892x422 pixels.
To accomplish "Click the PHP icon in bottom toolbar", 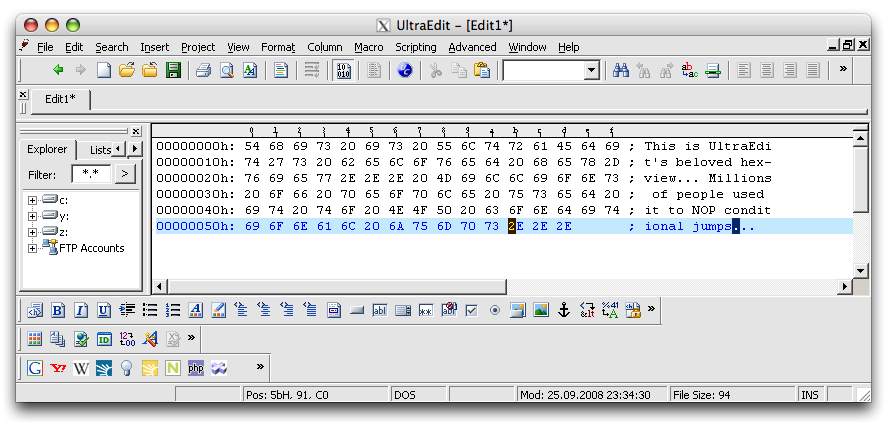I will point(196,368).
